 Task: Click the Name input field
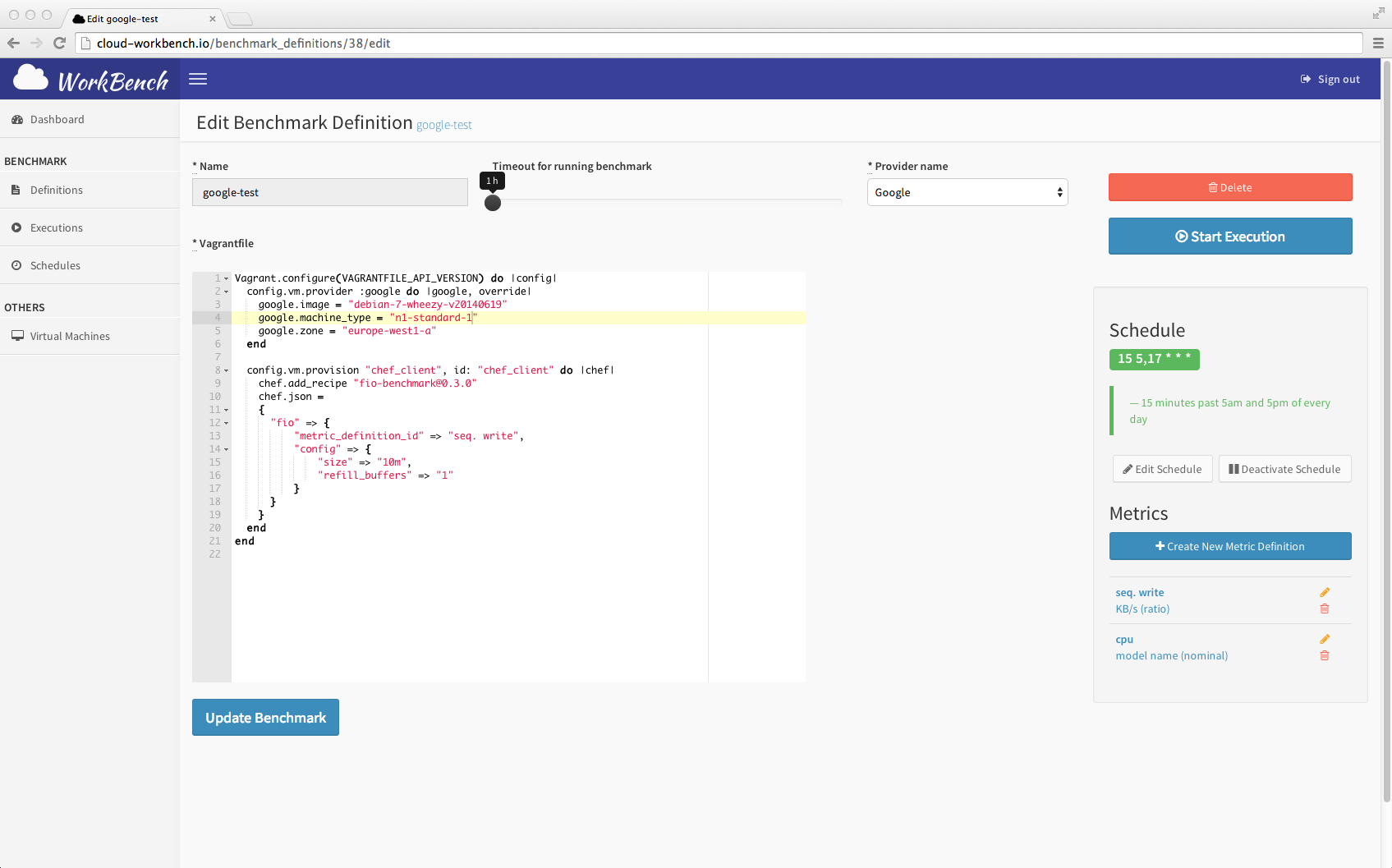coord(329,192)
